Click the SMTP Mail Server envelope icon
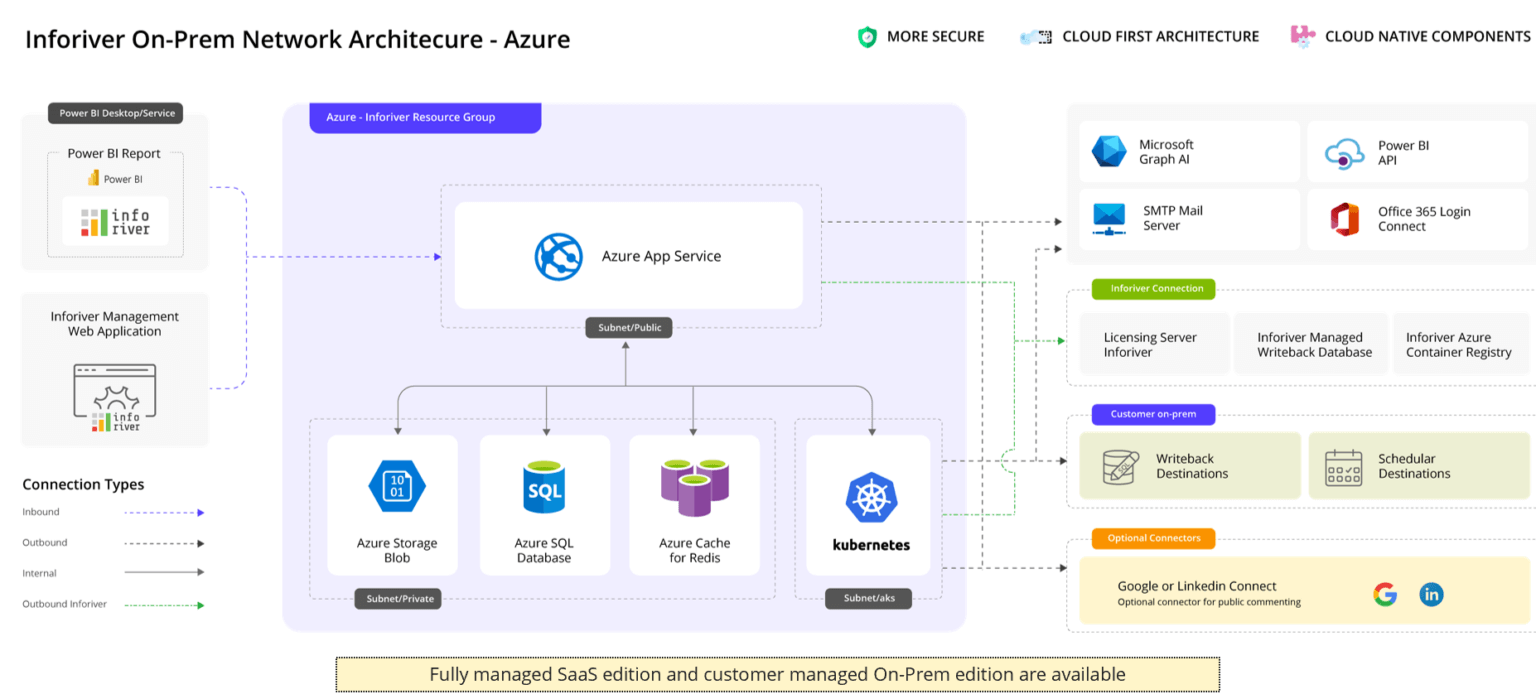This screenshot has height=699, width=1536. [x=1109, y=219]
